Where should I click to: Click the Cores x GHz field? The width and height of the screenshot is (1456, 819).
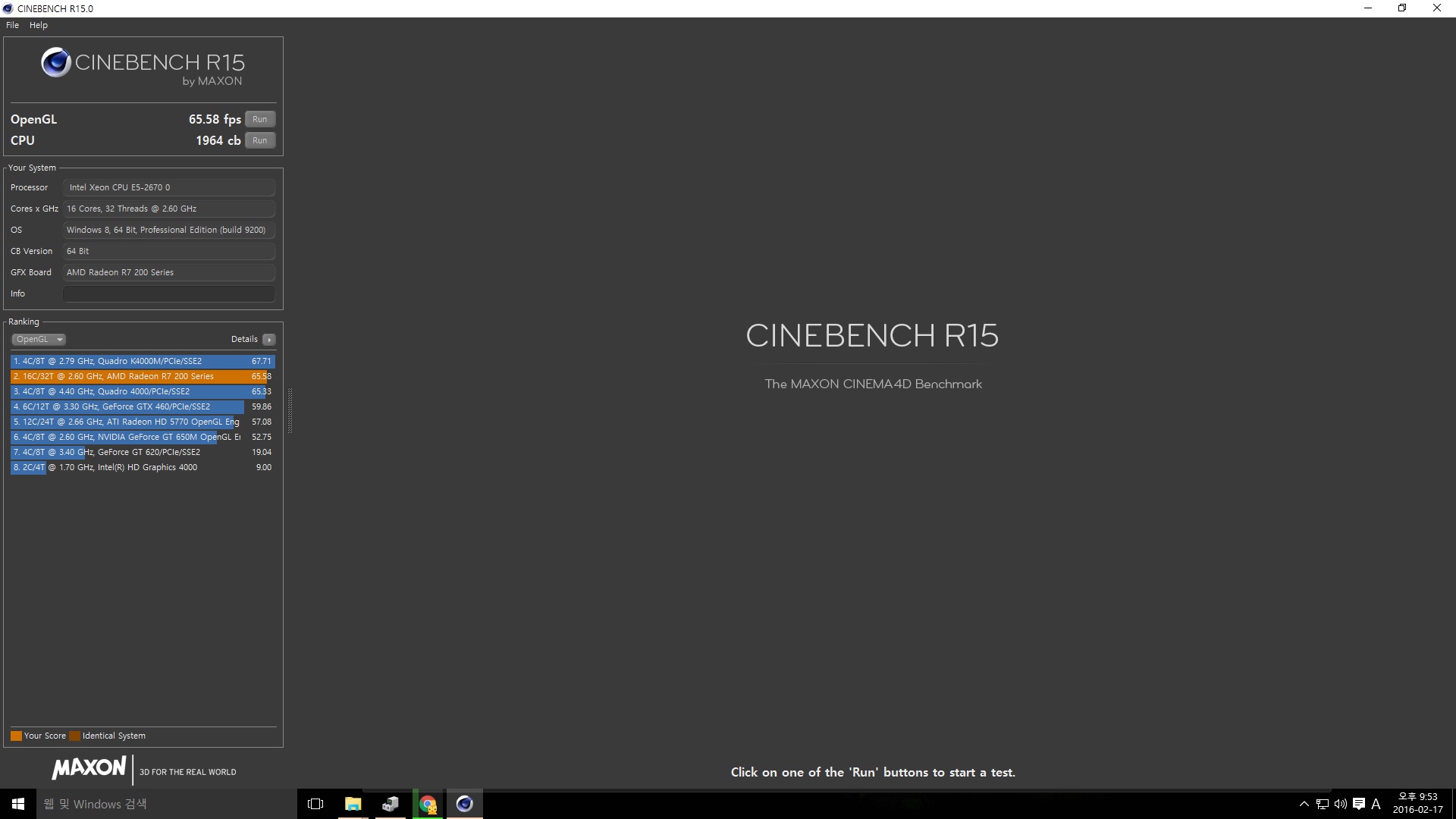(x=168, y=209)
